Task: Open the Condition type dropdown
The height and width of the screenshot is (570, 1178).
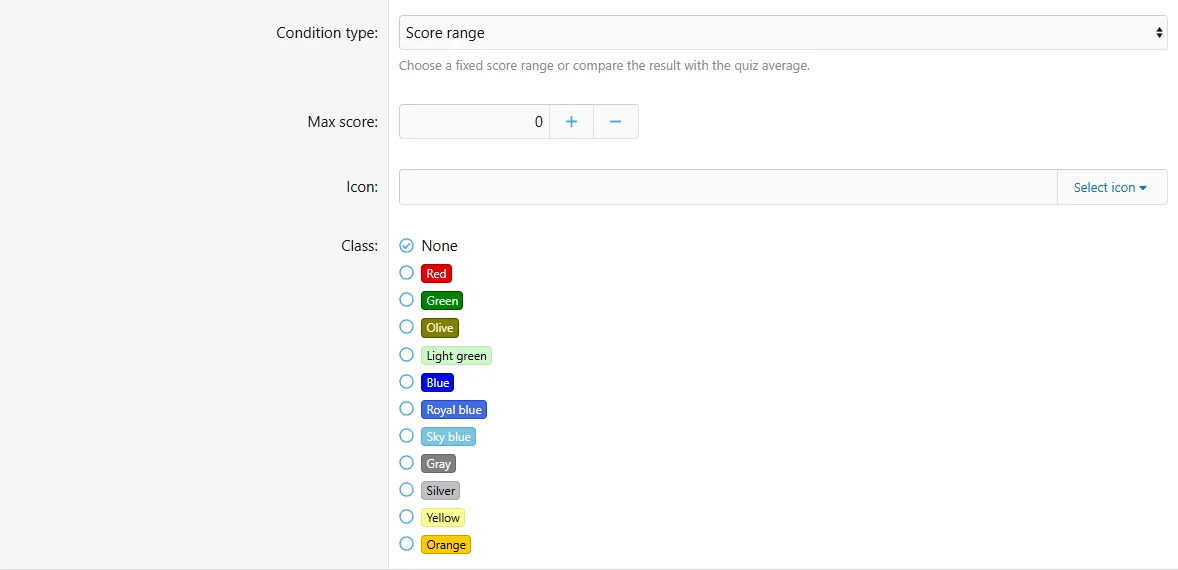Action: click(783, 33)
